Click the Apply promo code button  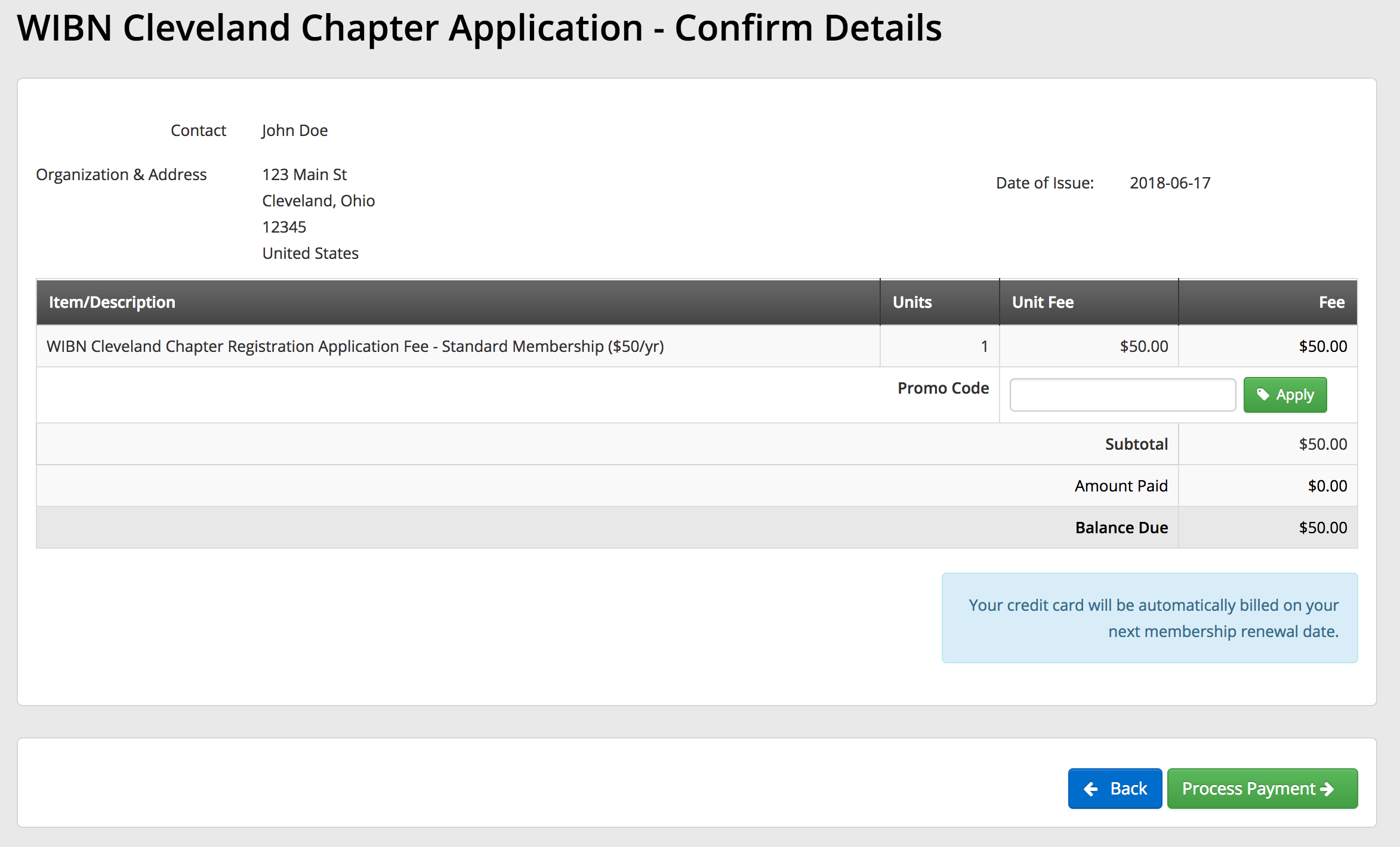(1285, 395)
